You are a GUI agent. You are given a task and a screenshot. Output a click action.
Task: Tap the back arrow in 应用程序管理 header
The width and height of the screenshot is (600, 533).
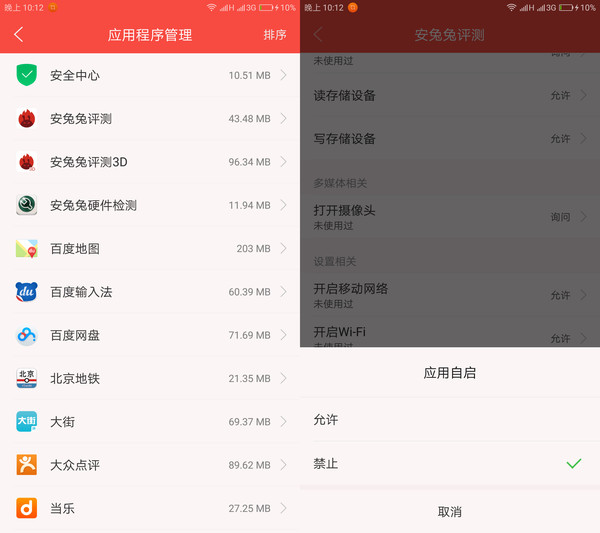coord(19,35)
